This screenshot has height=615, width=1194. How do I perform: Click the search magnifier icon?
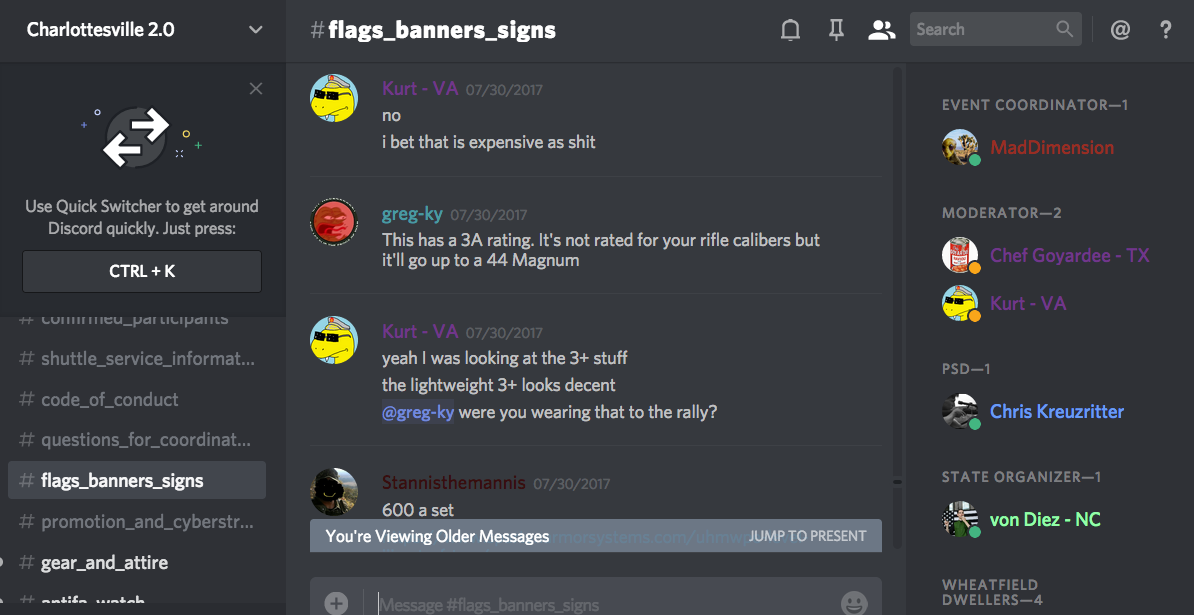click(x=1064, y=29)
